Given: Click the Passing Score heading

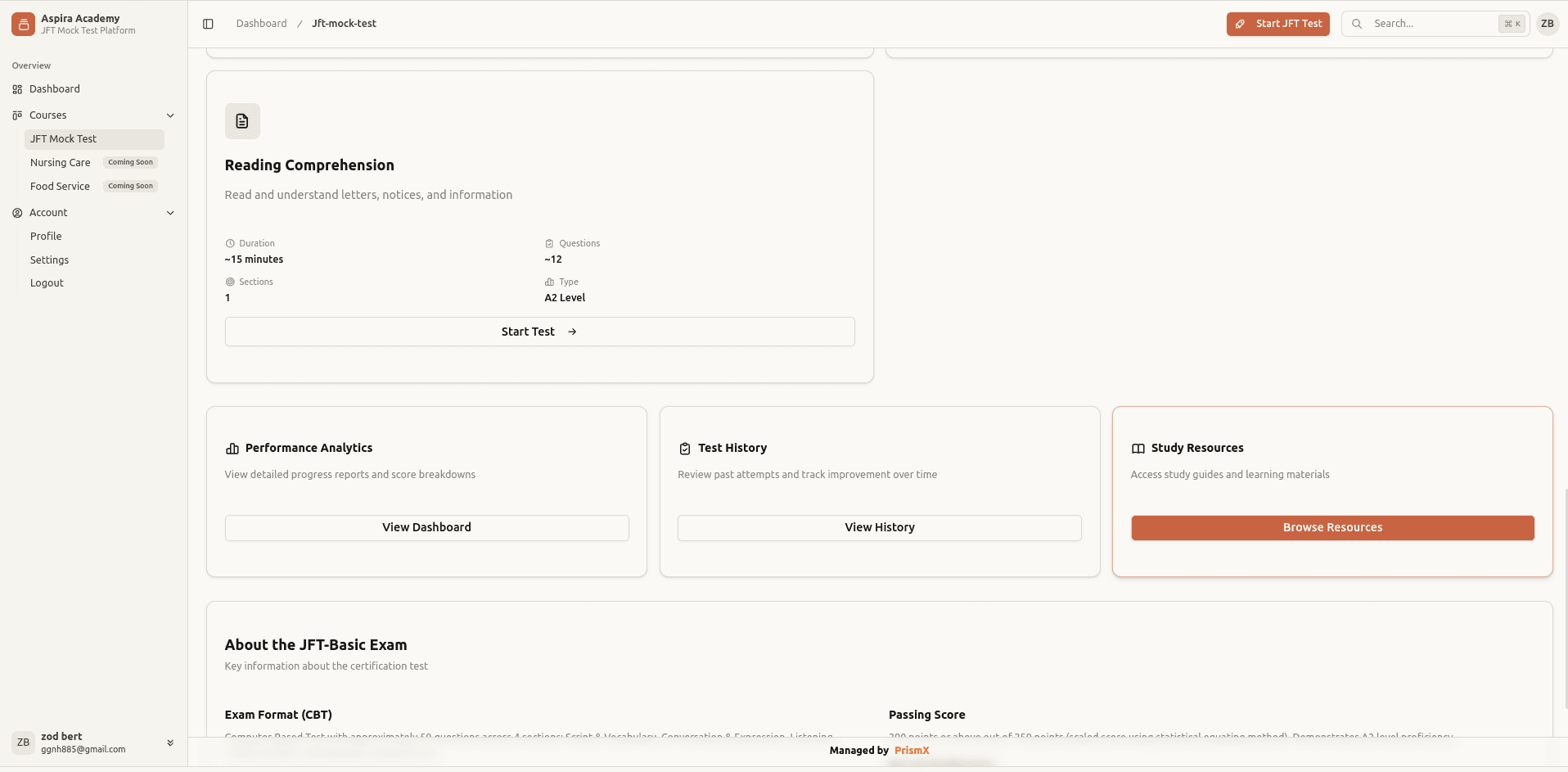Looking at the screenshot, I should coord(927,716).
